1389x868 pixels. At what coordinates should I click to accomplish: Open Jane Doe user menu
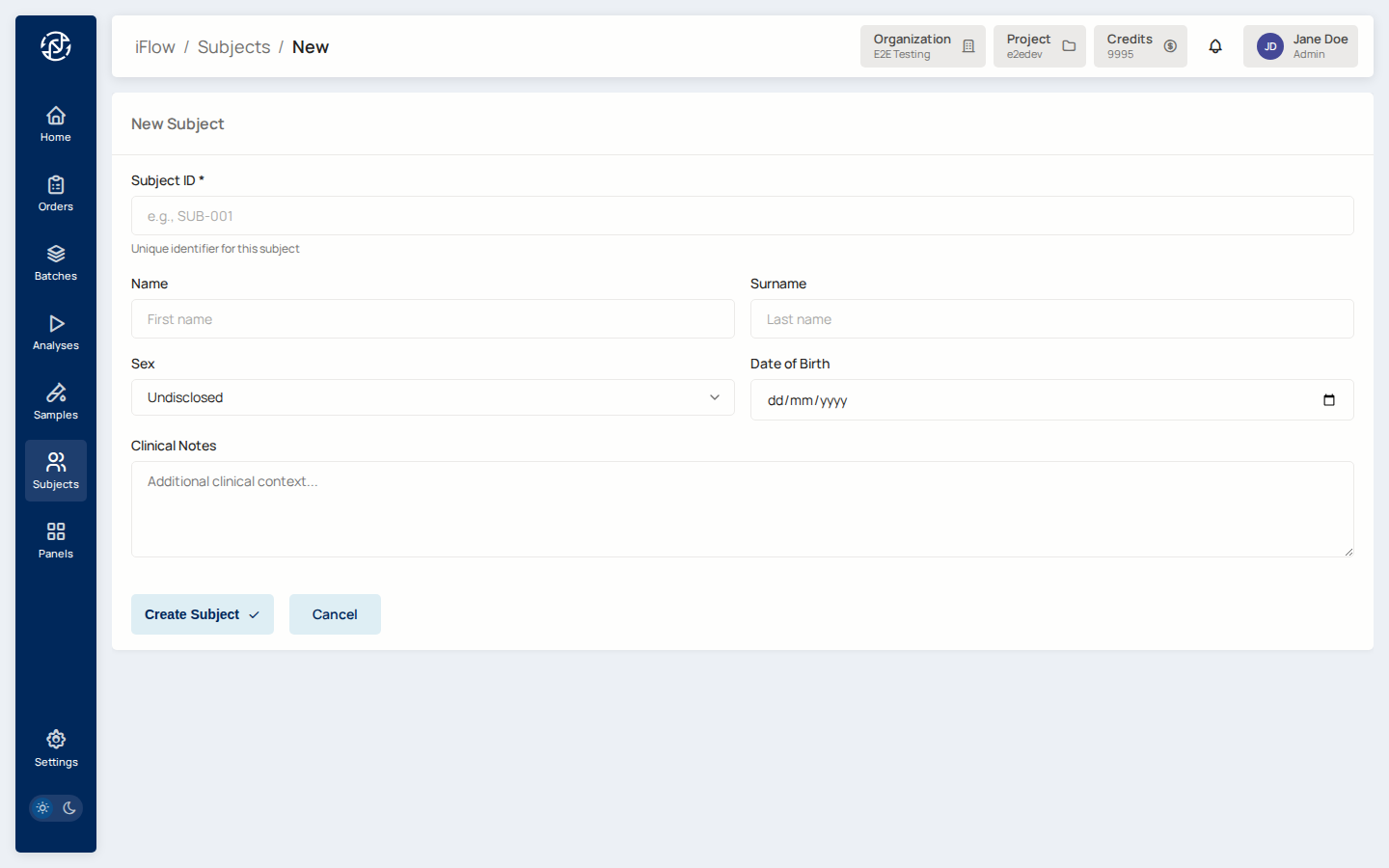click(1300, 46)
